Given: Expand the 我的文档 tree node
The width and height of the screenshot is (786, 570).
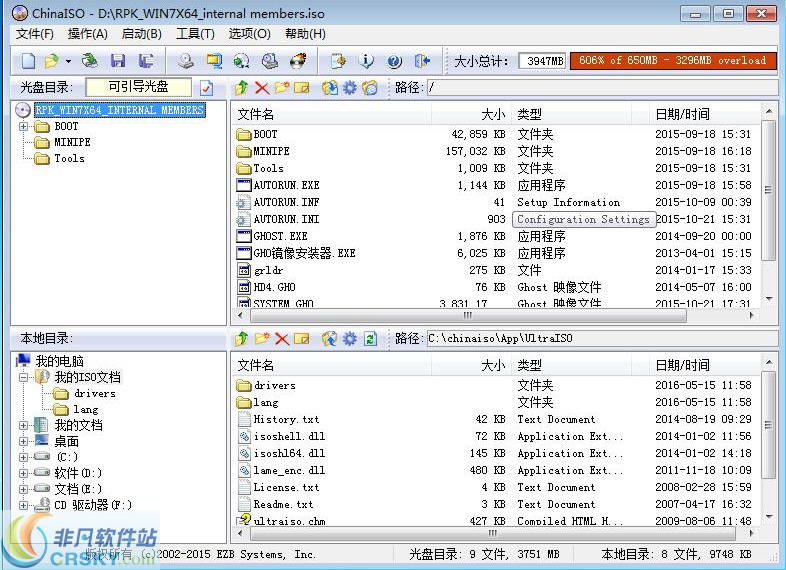Looking at the screenshot, I should tap(23, 425).
